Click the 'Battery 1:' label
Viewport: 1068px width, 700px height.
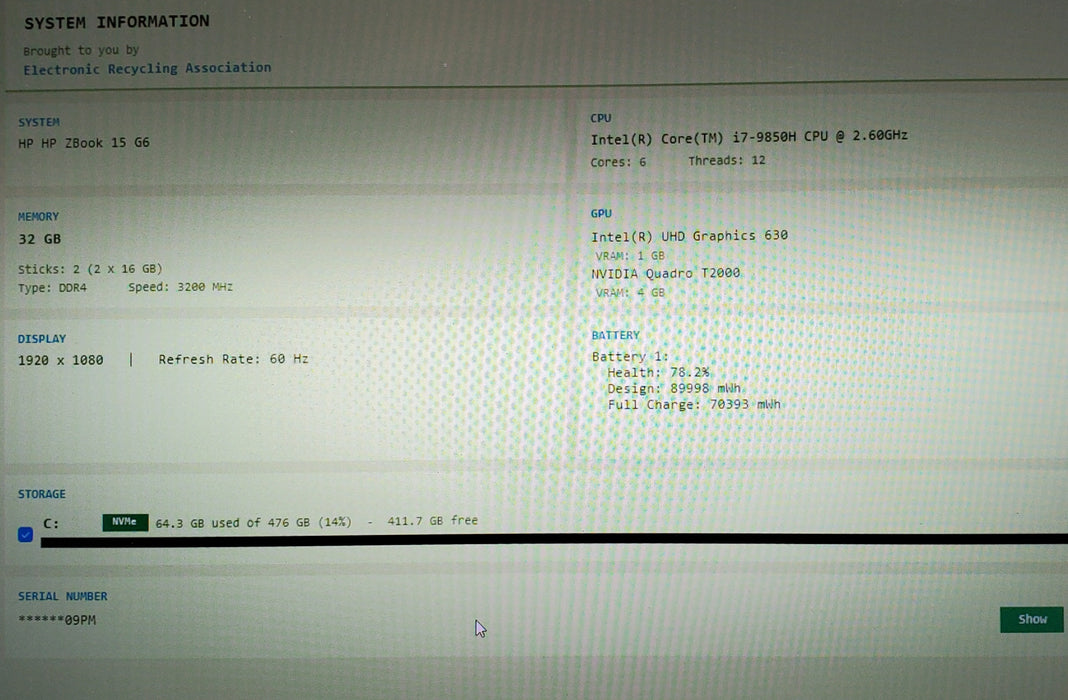[x=630, y=356]
